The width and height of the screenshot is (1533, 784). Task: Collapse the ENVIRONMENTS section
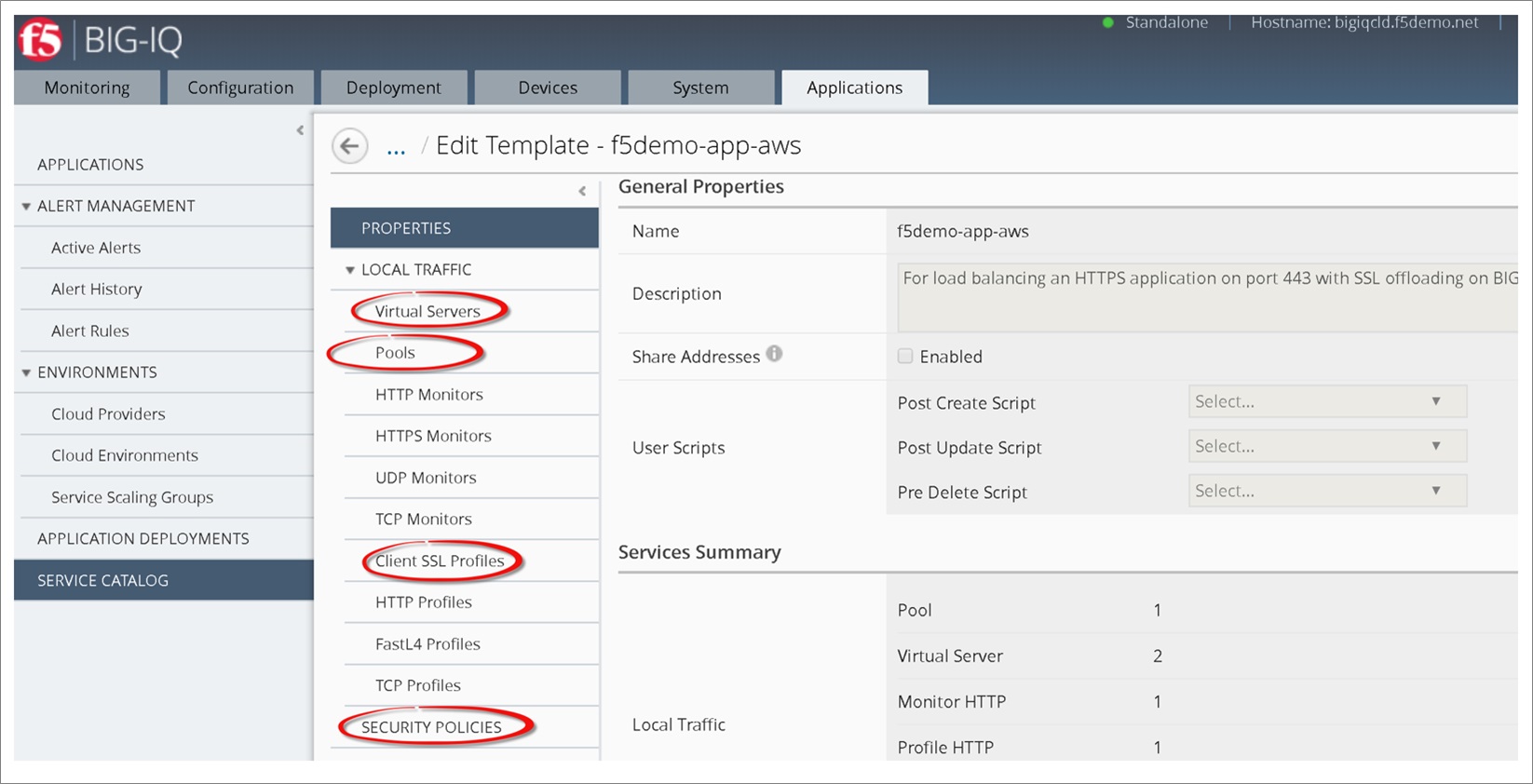[x=26, y=372]
